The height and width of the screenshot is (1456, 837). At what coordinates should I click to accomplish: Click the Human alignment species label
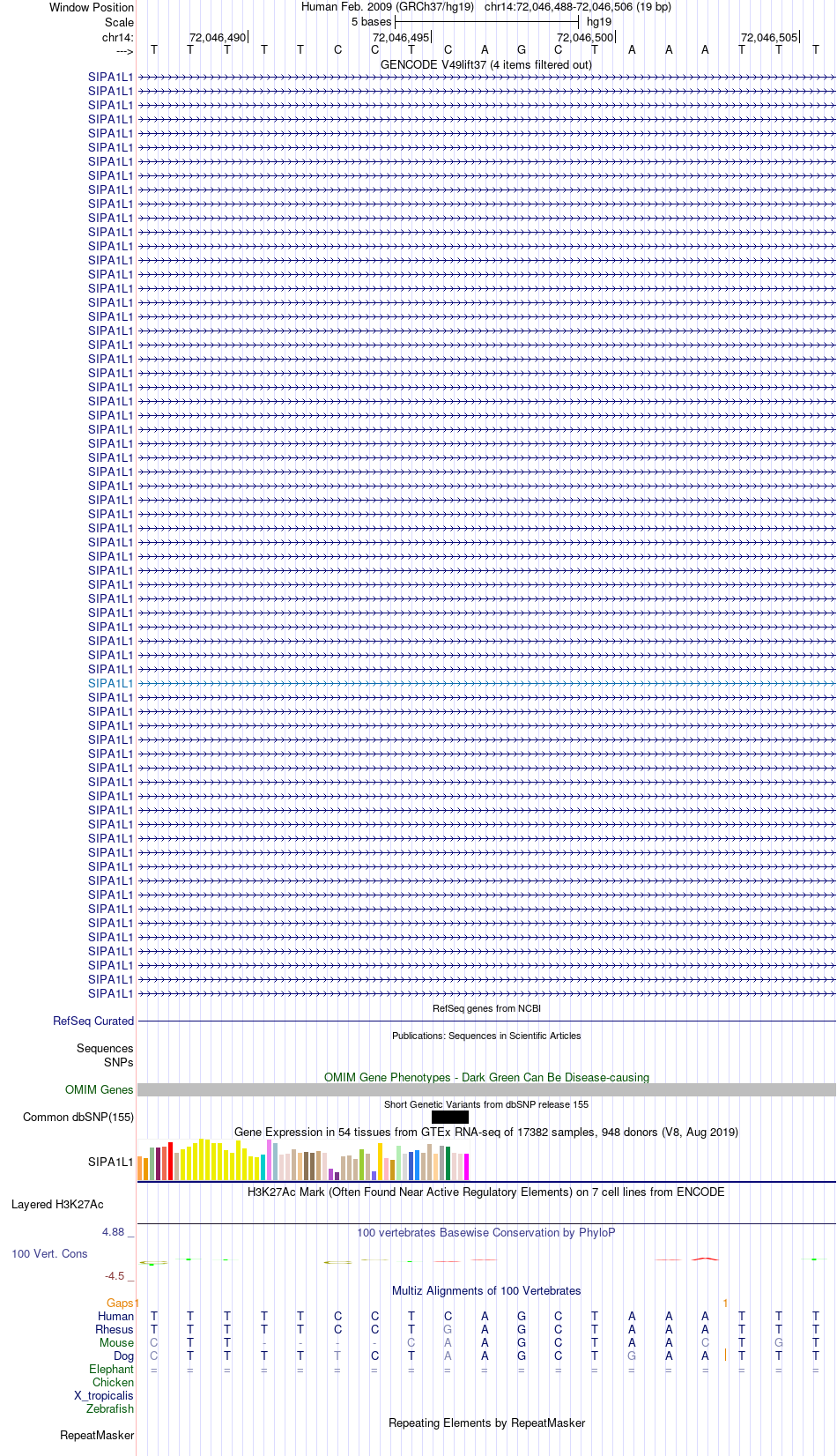(116, 1317)
